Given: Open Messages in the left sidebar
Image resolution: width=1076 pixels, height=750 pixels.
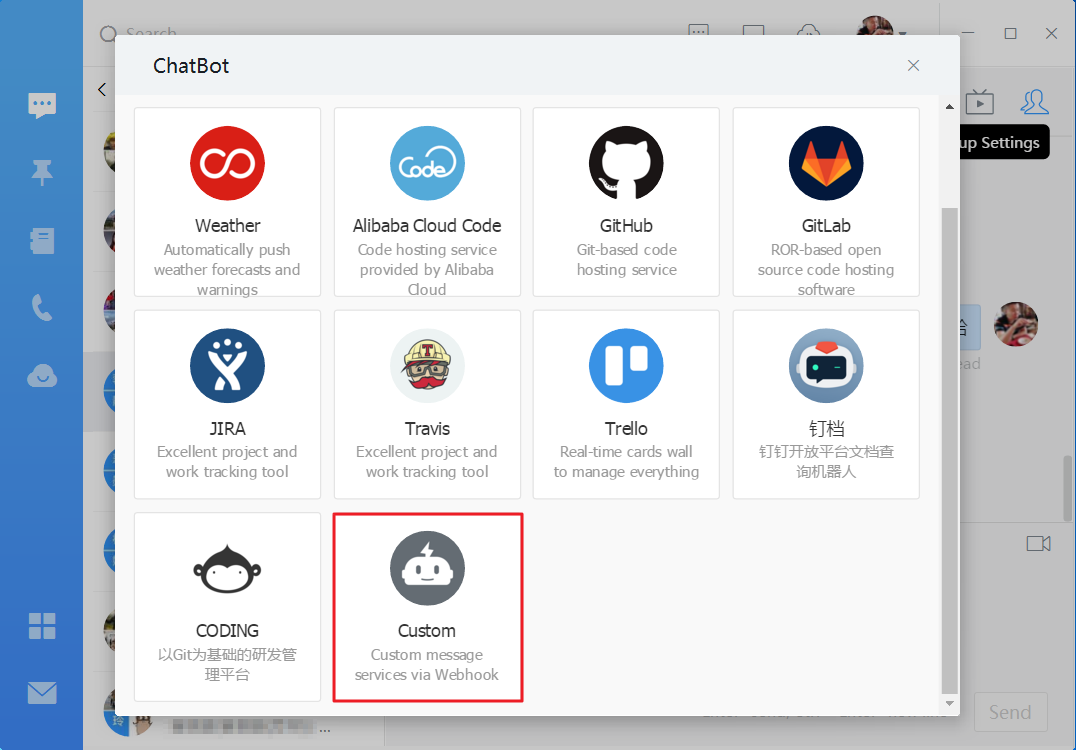Looking at the screenshot, I should (42, 106).
